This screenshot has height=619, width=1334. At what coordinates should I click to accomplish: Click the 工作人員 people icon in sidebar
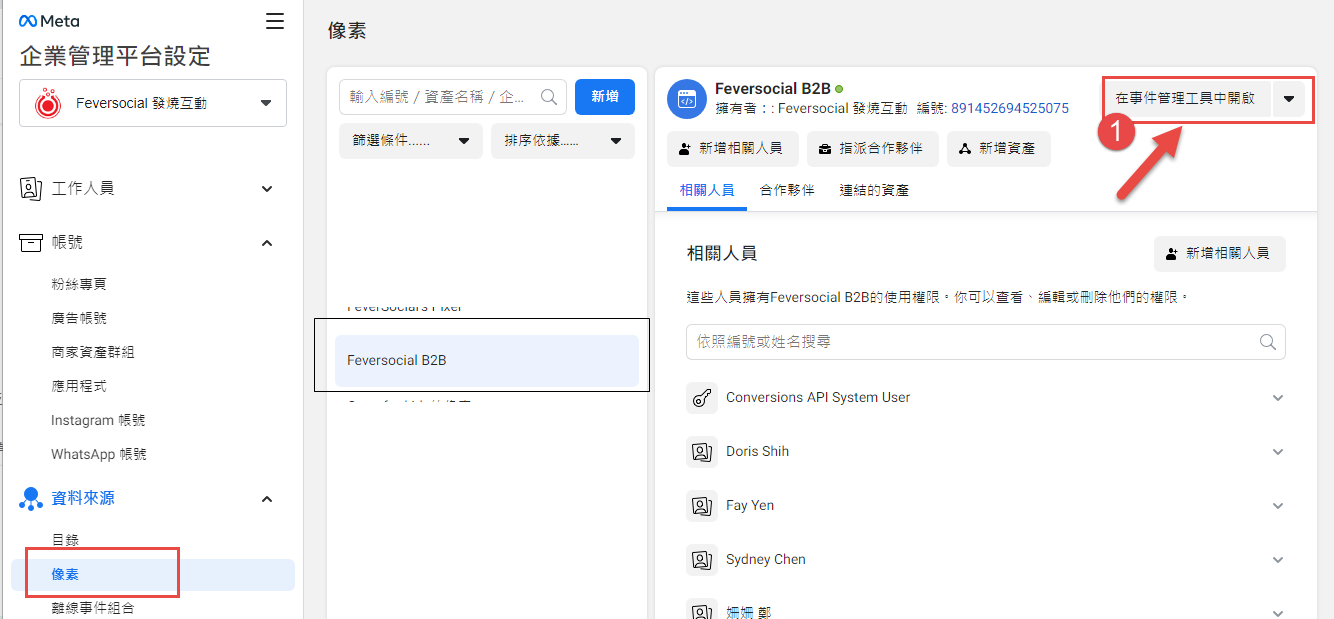click(28, 188)
